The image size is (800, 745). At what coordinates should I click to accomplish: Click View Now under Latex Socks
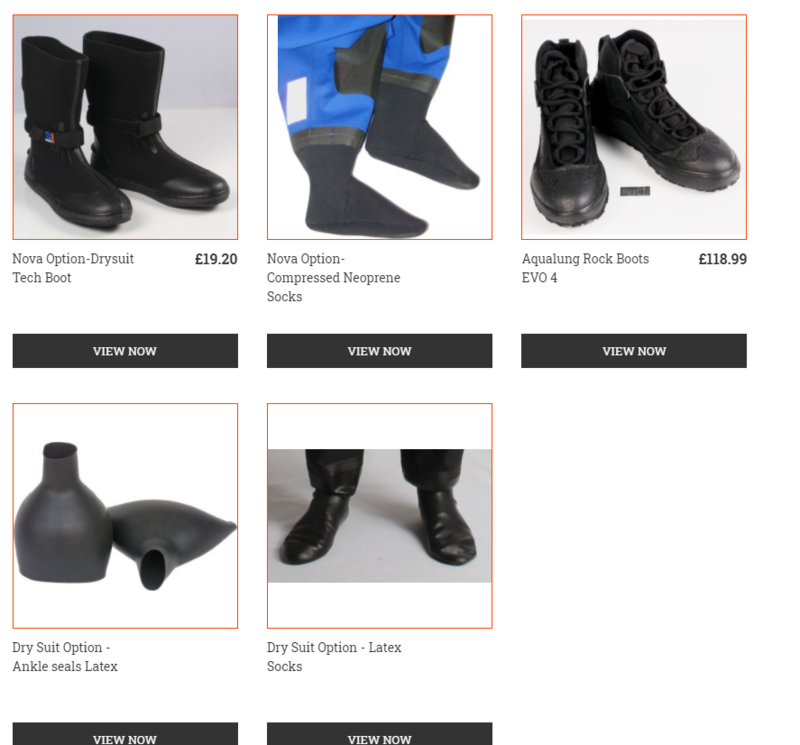(380, 735)
